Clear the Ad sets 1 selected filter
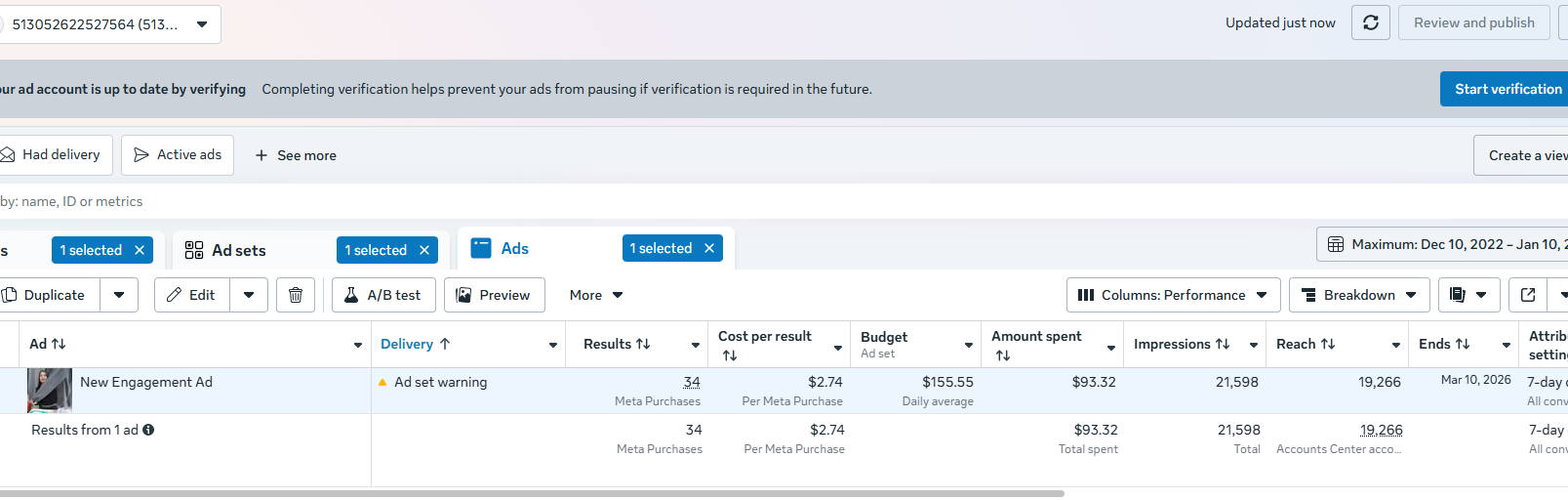This screenshot has width=1568, height=500. (424, 251)
